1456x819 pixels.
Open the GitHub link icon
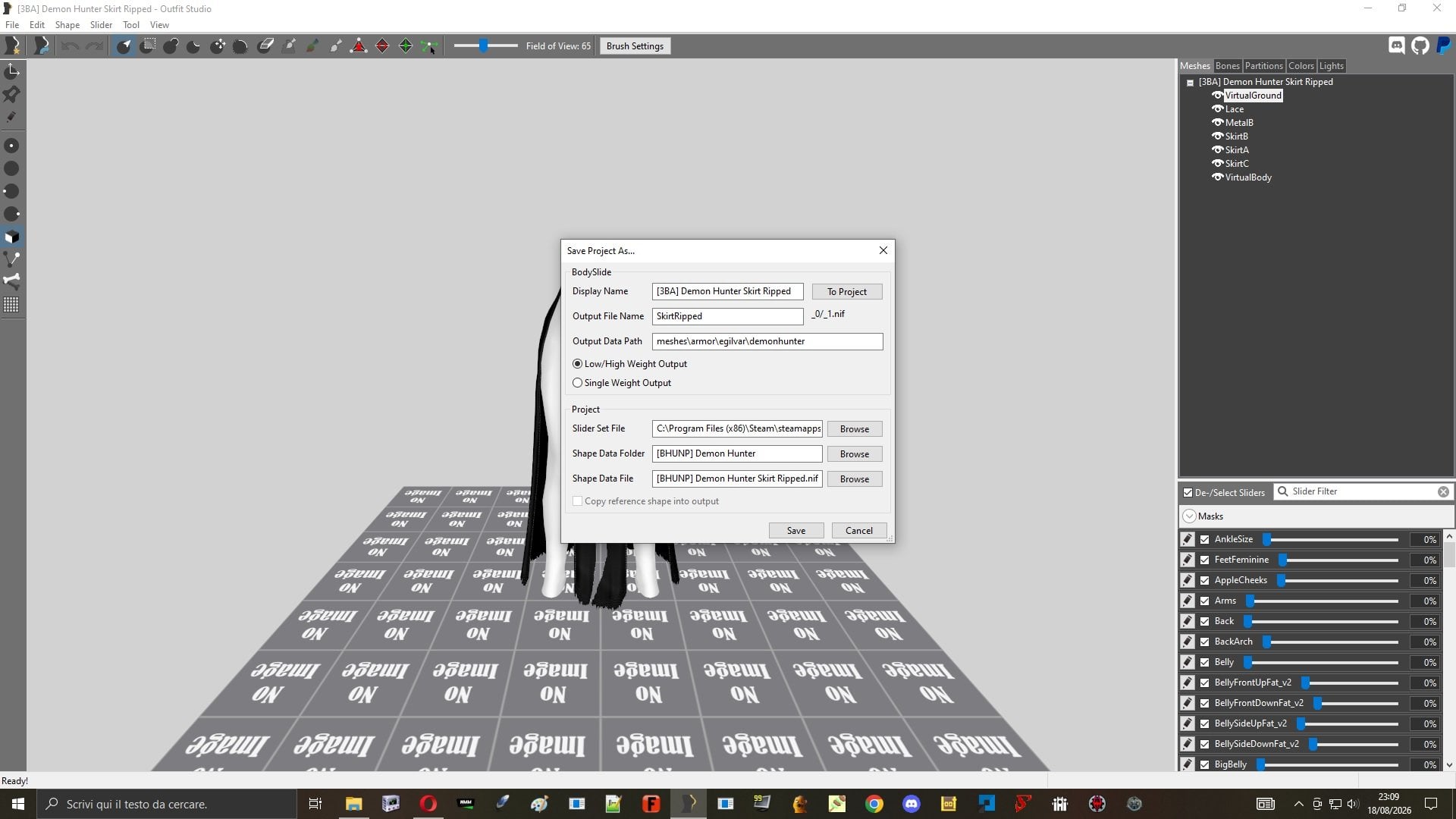[1420, 45]
